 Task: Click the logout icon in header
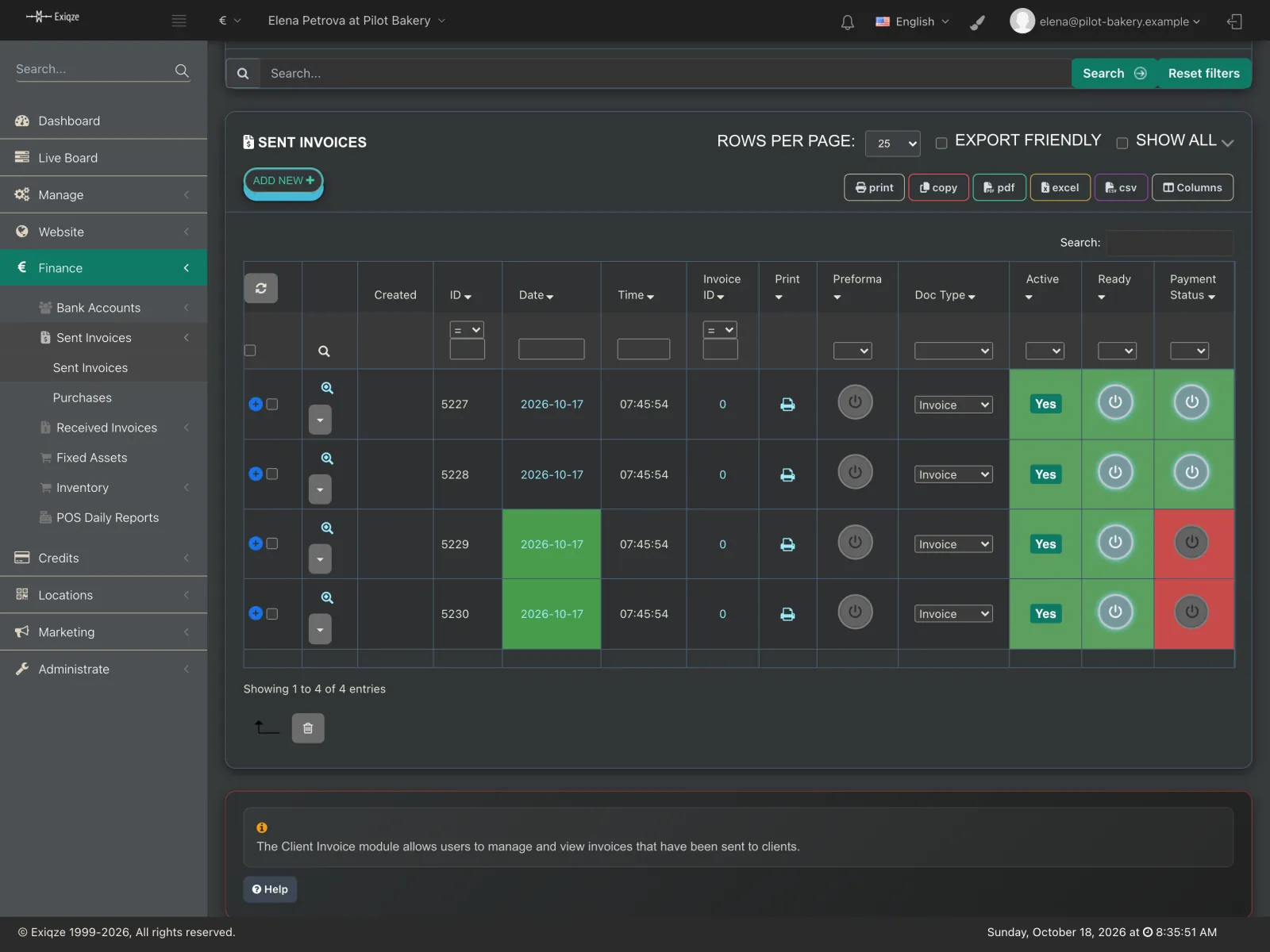point(1234,21)
